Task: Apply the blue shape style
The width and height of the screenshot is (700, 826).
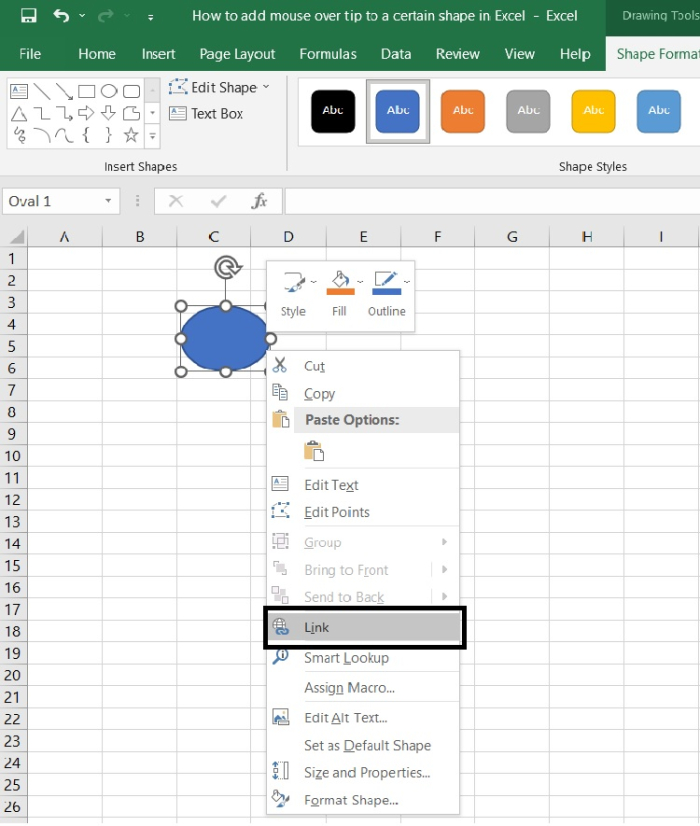Action: tap(398, 111)
